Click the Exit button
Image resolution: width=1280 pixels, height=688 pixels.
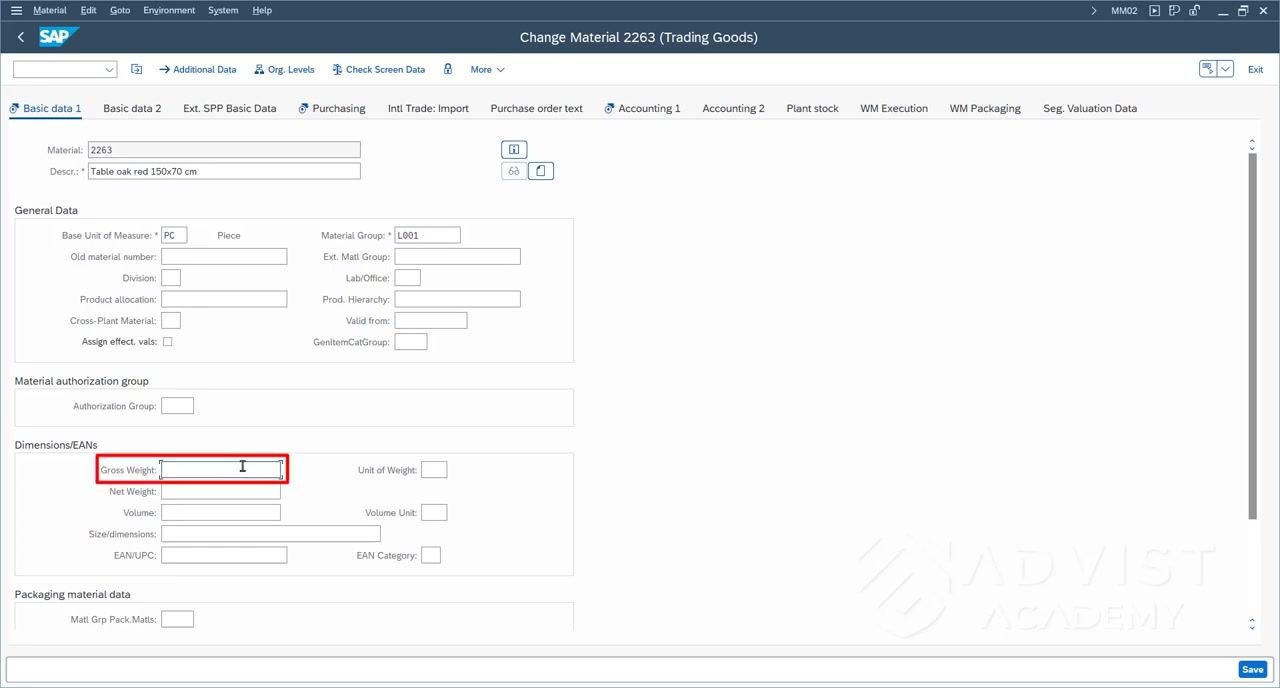[x=1255, y=70]
